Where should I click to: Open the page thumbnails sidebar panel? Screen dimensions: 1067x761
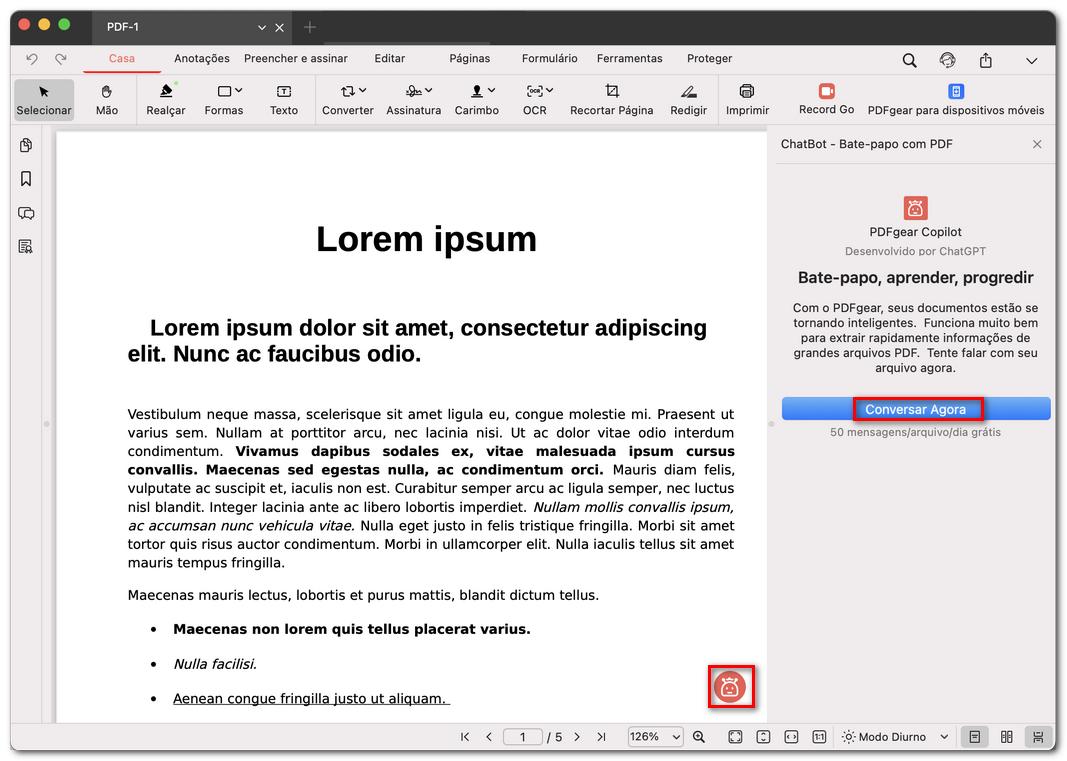[x=25, y=145]
